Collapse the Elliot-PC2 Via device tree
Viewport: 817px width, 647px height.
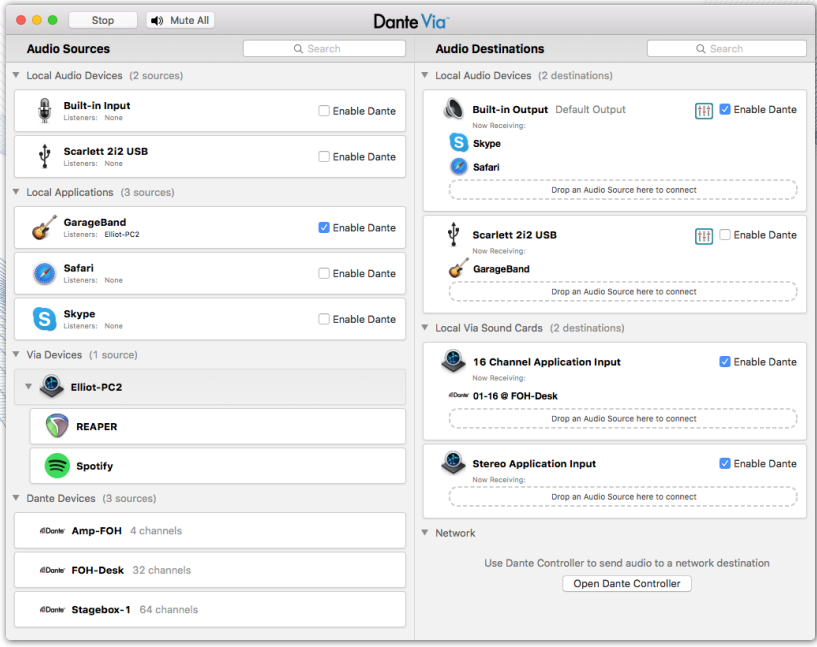[28, 387]
